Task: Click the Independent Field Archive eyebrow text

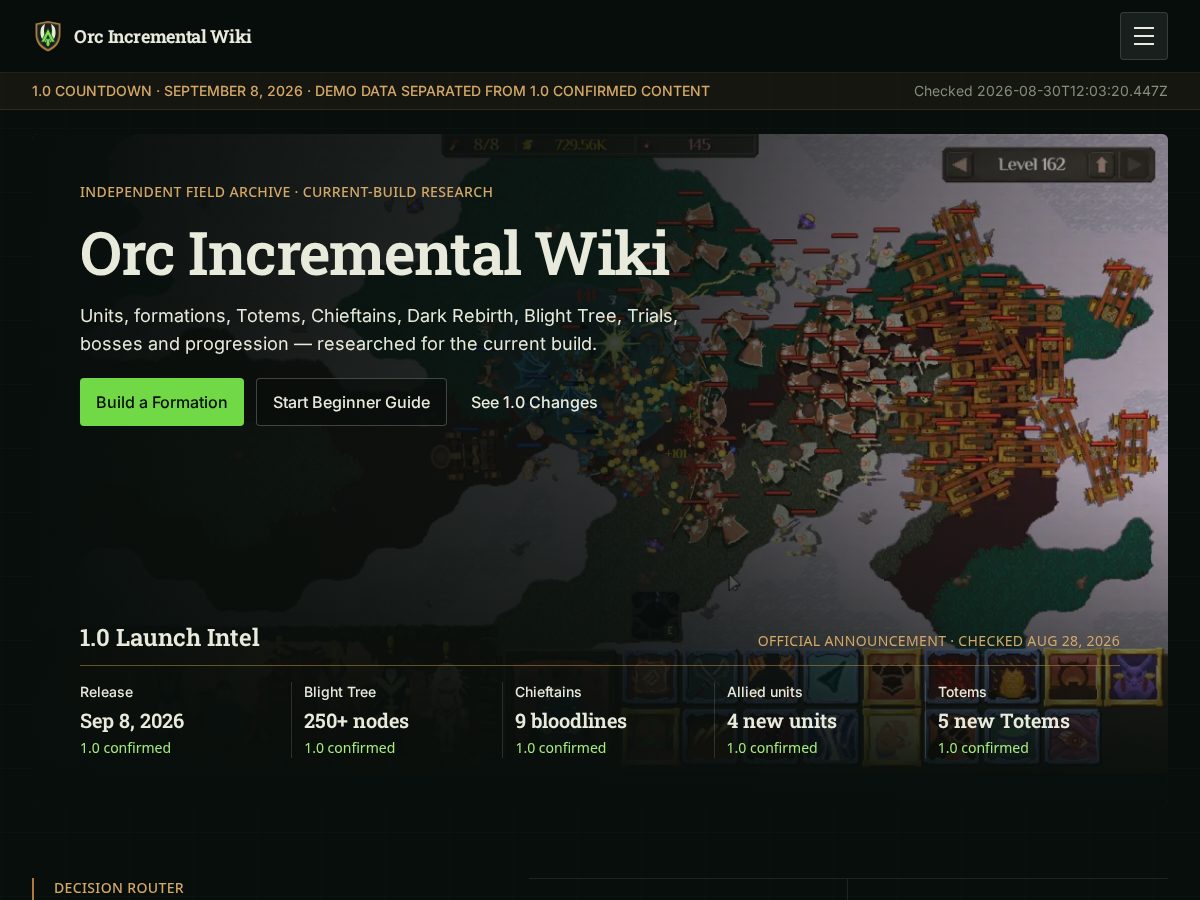Action: pos(286,192)
